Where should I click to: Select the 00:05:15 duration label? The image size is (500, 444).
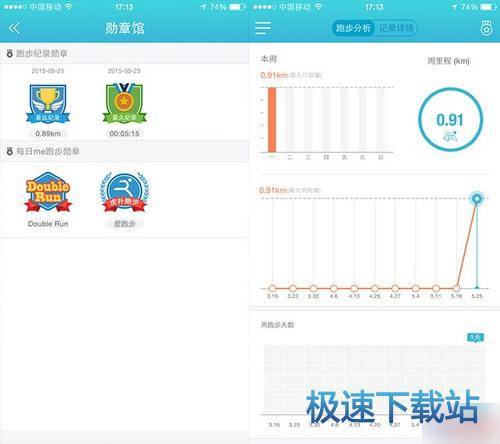tap(124, 134)
